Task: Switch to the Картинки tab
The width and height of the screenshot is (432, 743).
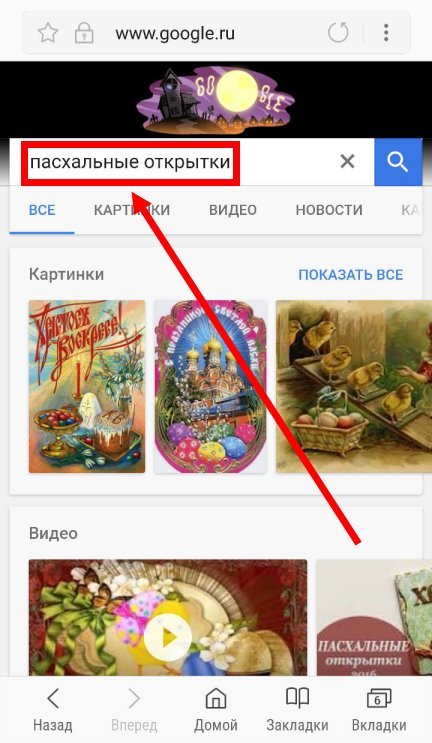Action: pyautogui.click(x=132, y=210)
